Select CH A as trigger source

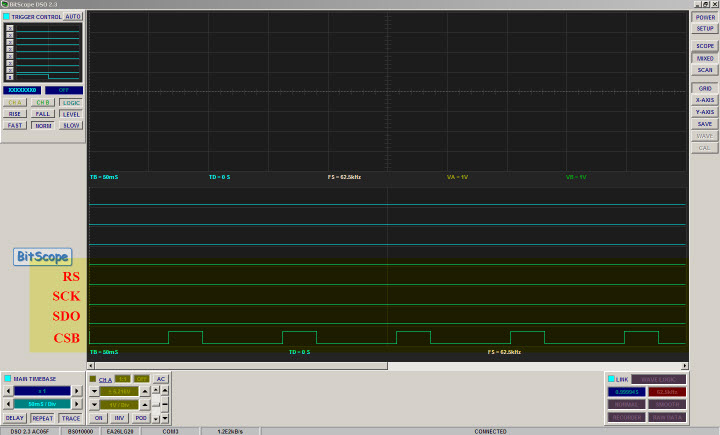click(x=15, y=102)
